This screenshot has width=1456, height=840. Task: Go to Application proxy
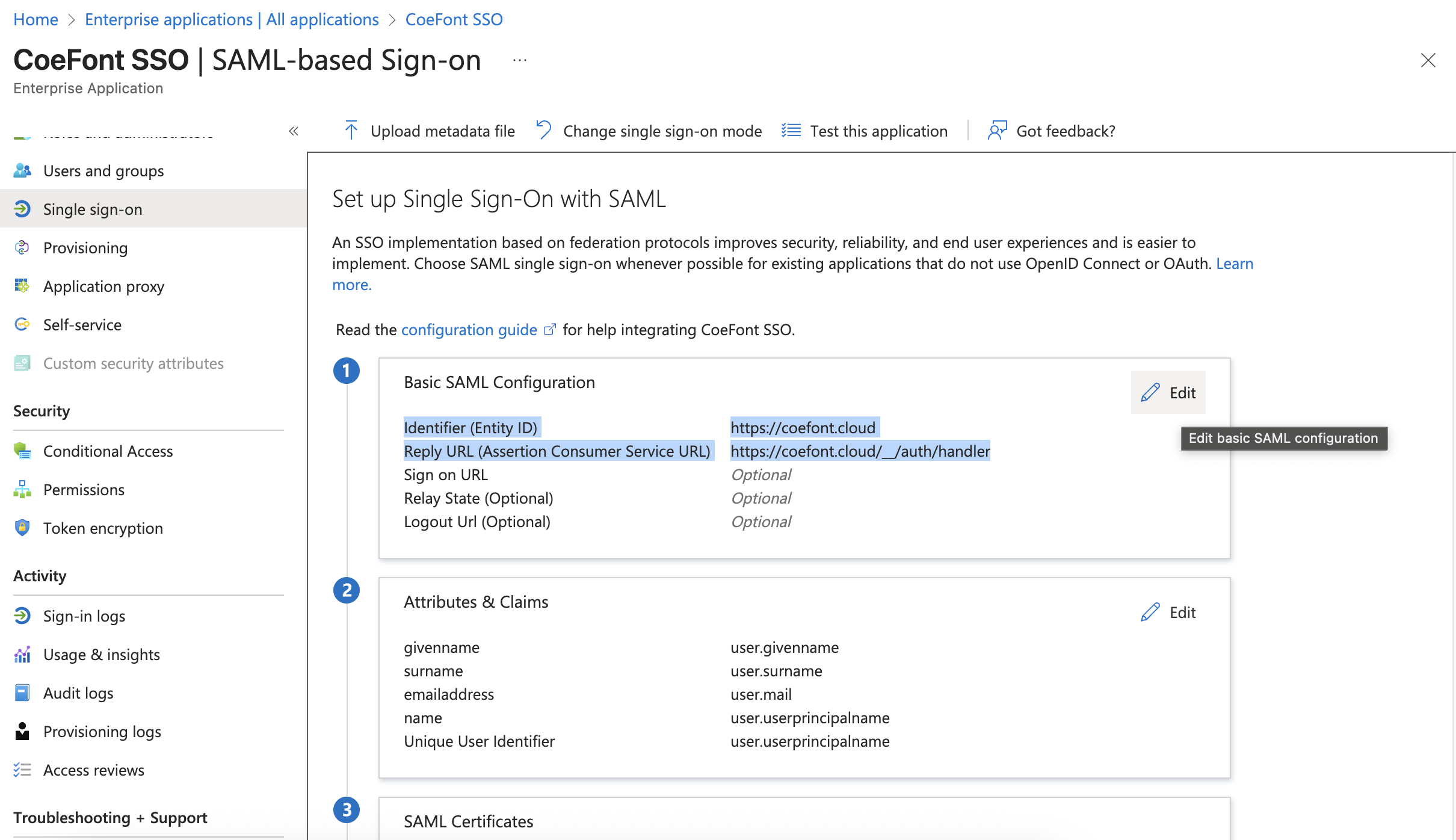click(153, 286)
